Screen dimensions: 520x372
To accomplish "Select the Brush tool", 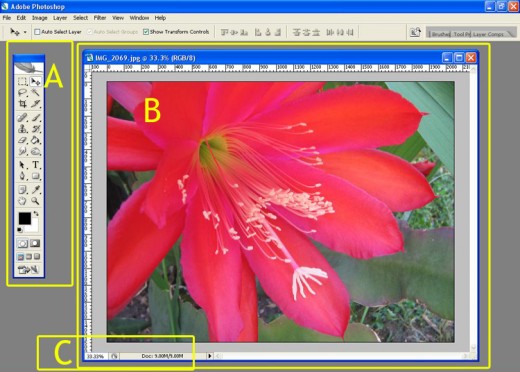I will tap(35, 117).
